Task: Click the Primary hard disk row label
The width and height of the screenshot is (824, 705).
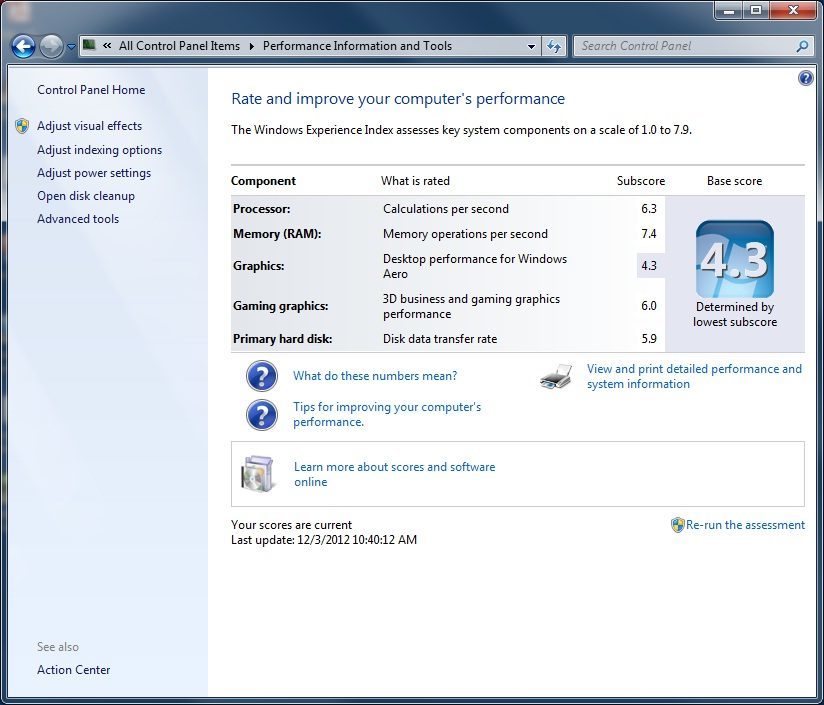Action: click(x=282, y=339)
